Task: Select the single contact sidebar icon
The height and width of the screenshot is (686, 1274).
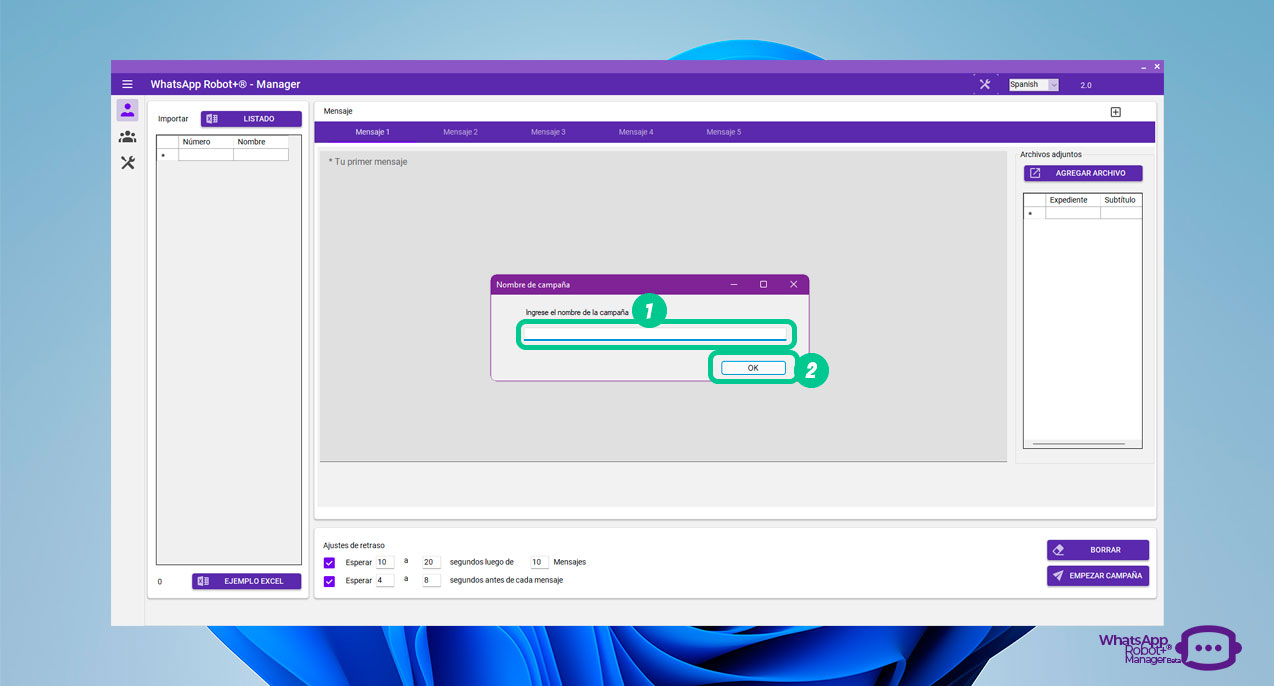Action: coord(127,110)
